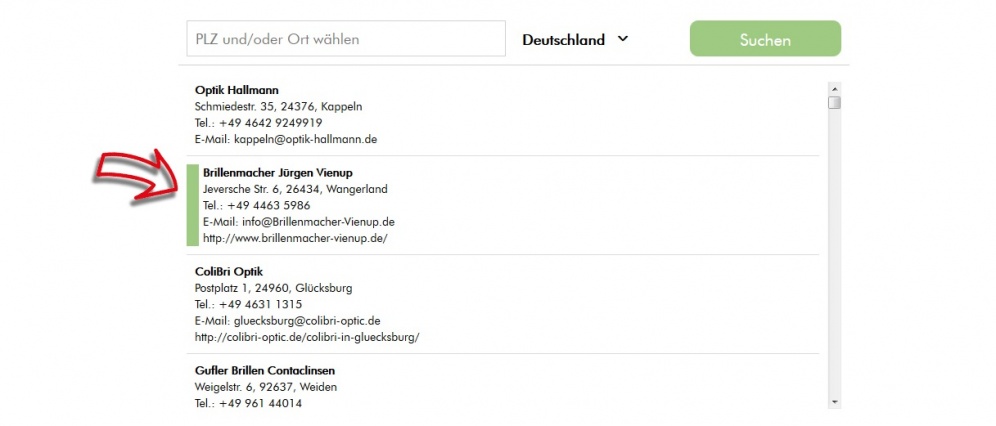996x426 pixels.
Task: Expand the chevron next to Deutschland
Action: (622, 39)
